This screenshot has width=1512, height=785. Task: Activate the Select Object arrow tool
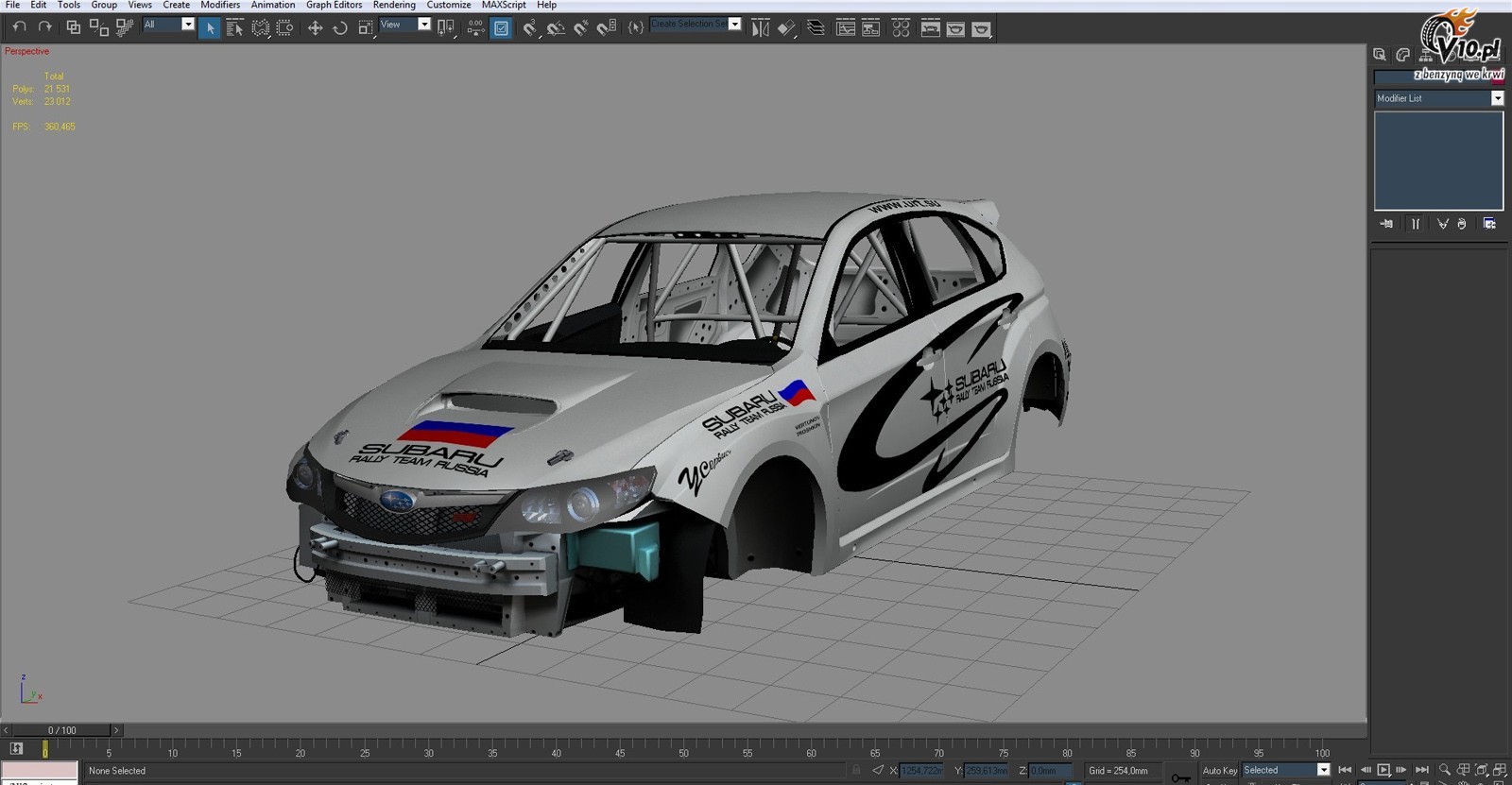pyautogui.click(x=210, y=28)
